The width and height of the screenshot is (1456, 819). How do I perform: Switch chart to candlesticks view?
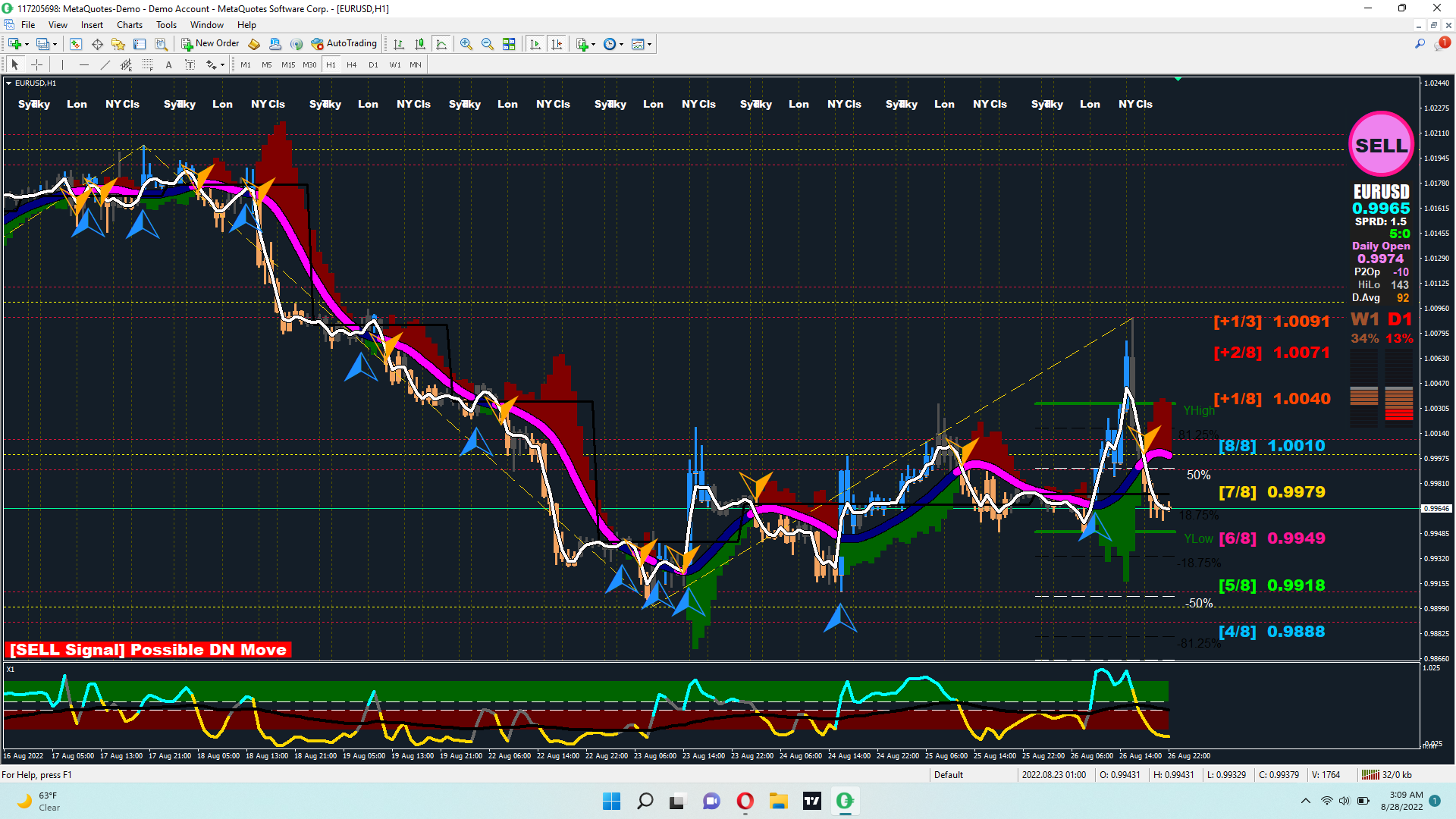420,44
